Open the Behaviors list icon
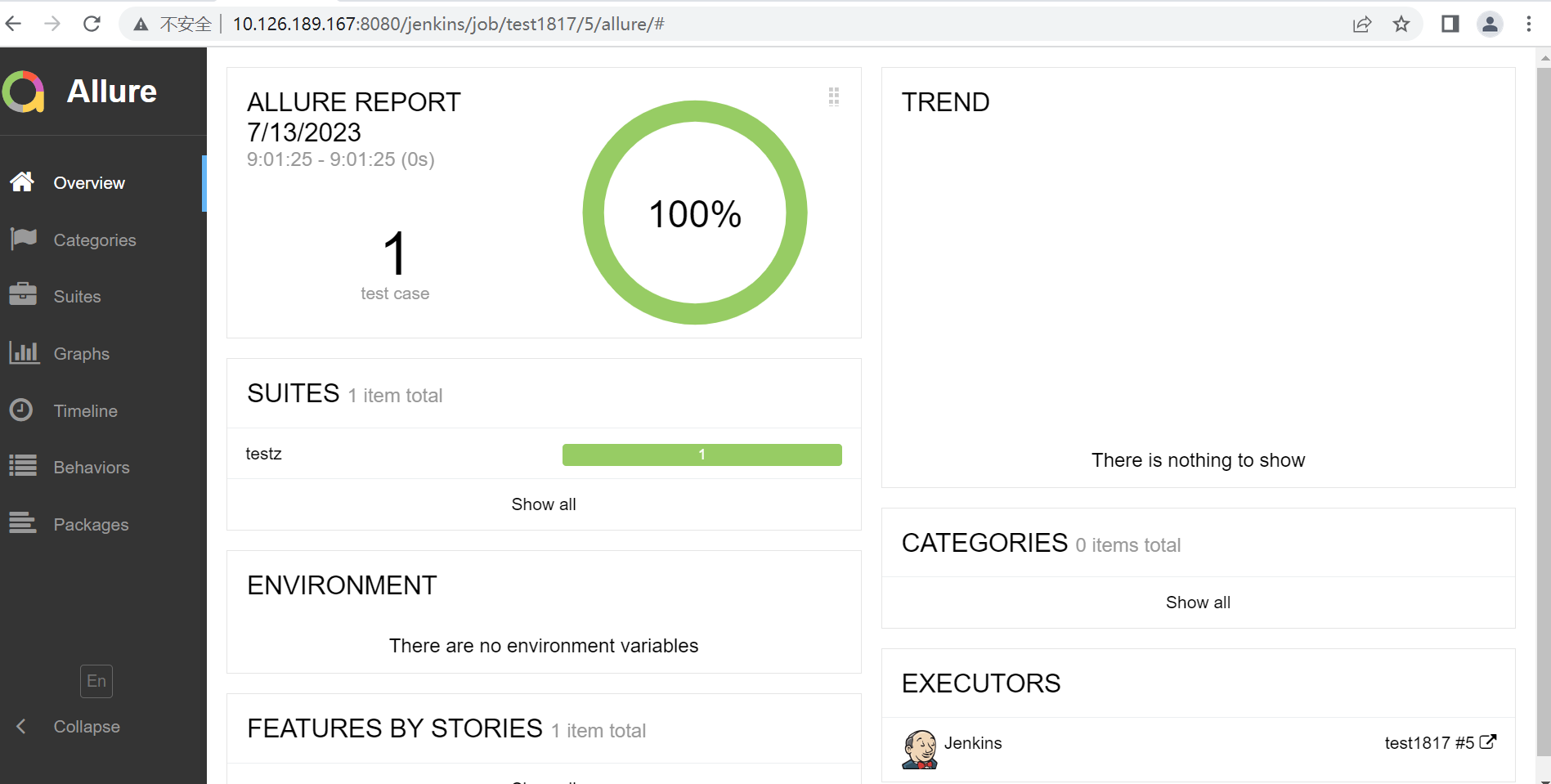Image resolution: width=1551 pixels, height=784 pixels. [23, 466]
